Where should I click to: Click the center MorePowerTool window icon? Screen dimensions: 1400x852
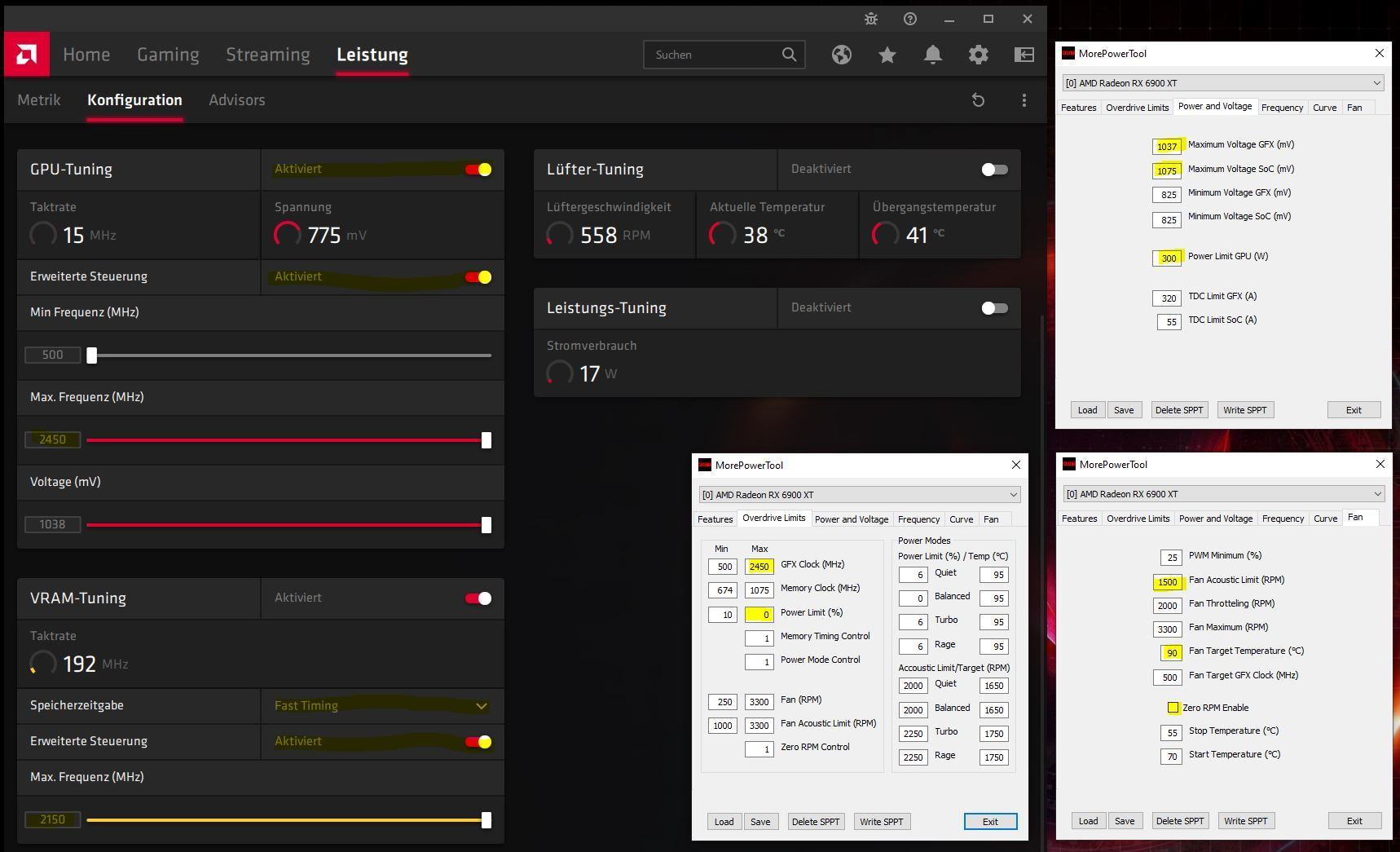point(705,465)
